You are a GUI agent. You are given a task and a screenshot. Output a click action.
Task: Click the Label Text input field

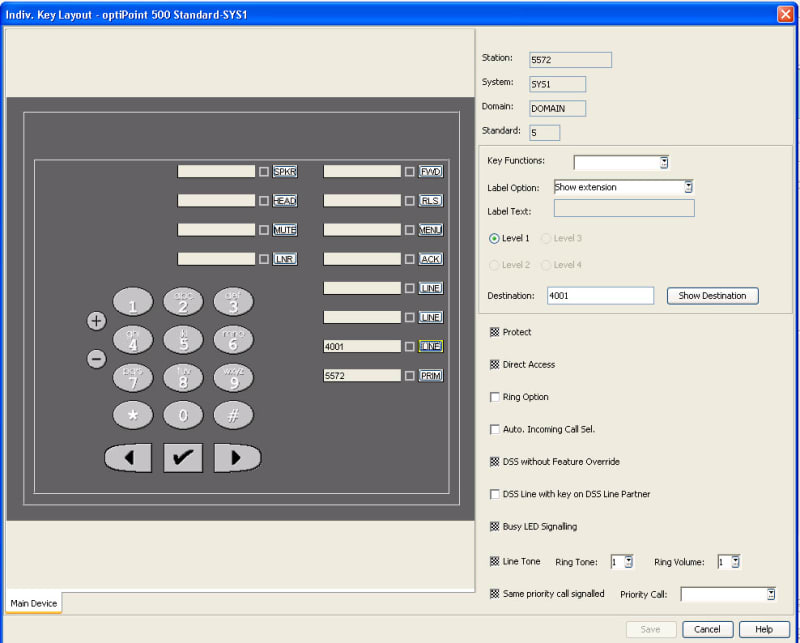624,208
